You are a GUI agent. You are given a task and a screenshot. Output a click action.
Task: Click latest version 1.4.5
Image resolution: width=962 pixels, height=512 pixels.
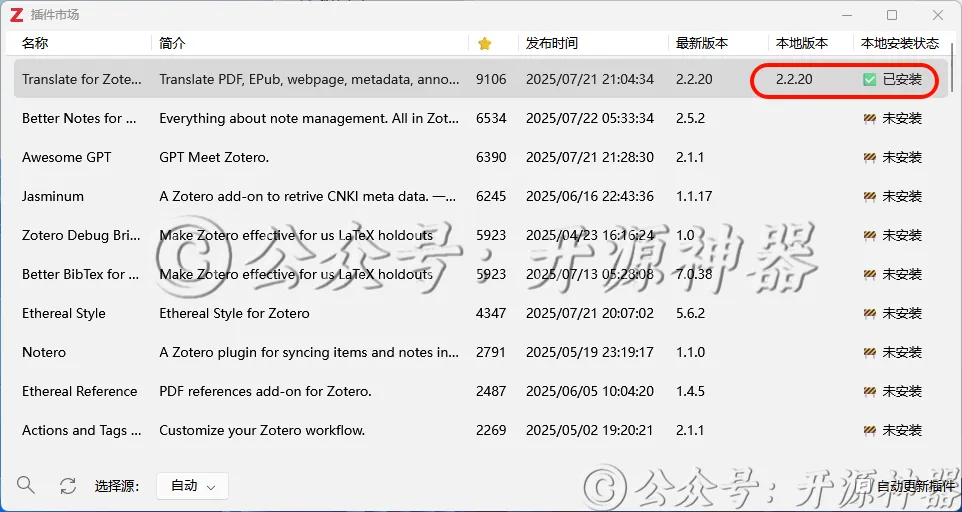[690, 391]
